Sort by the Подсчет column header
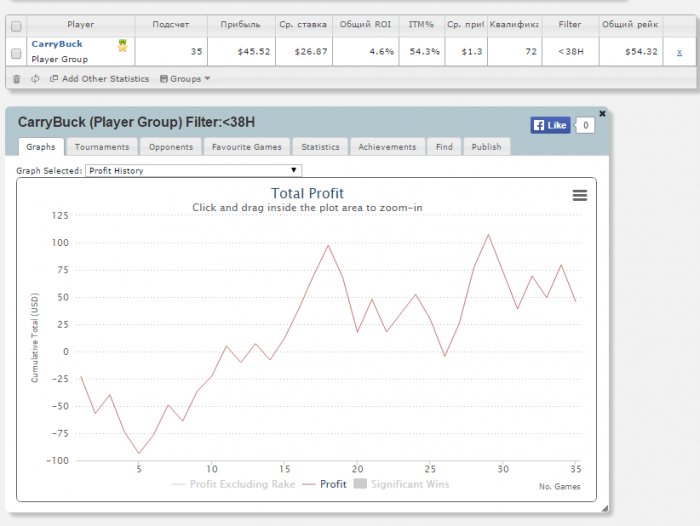 click(x=171, y=25)
